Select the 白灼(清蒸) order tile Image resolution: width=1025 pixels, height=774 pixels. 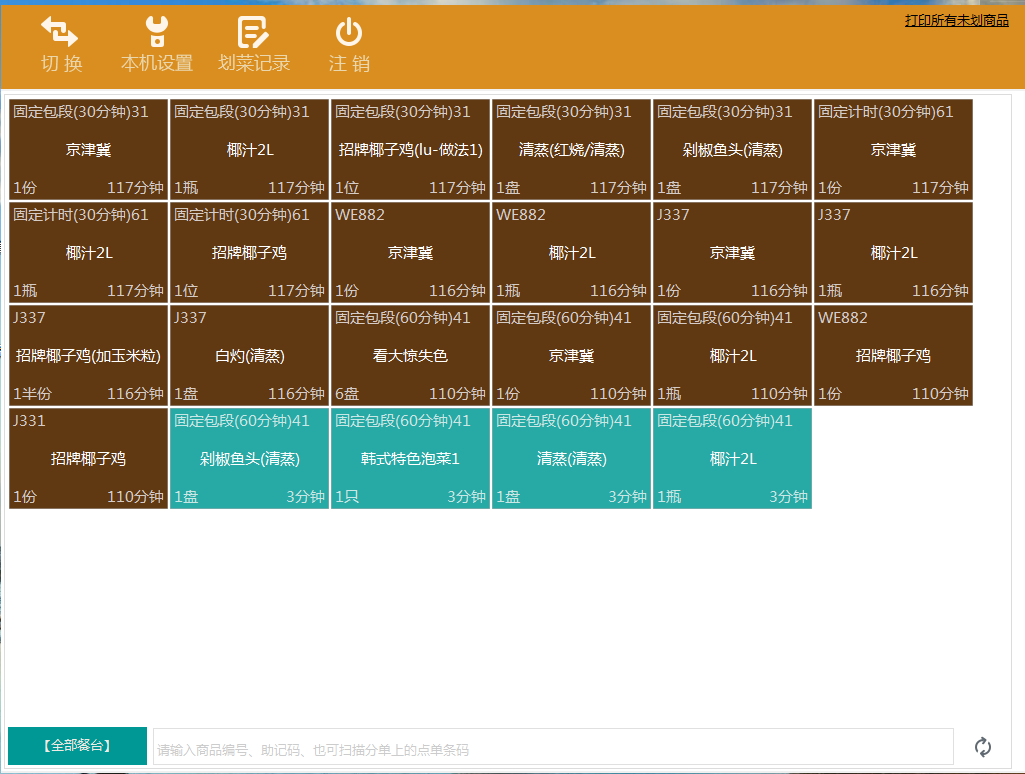pyautogui.click(x=249, y=356)
